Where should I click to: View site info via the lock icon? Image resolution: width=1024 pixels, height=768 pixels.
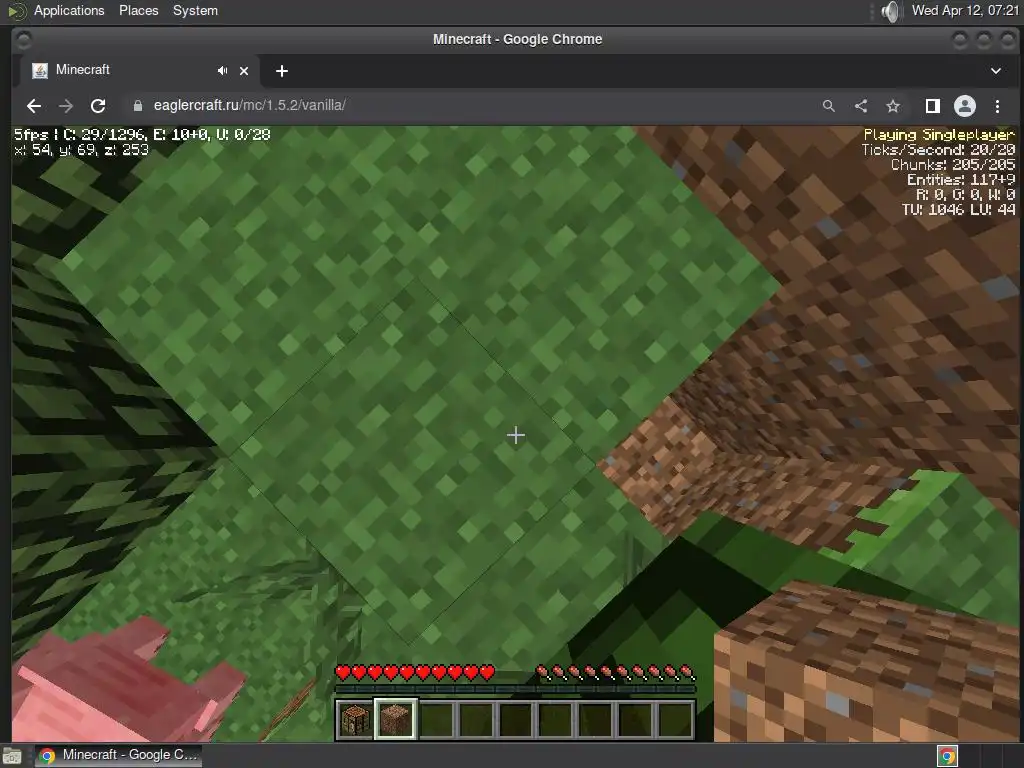(138, 106)
